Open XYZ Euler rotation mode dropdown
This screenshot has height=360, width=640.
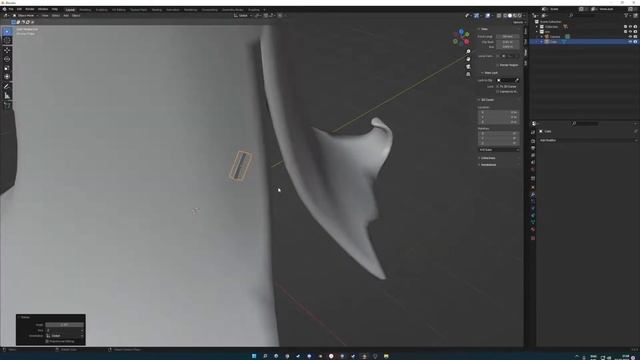[x=498, y=150]
